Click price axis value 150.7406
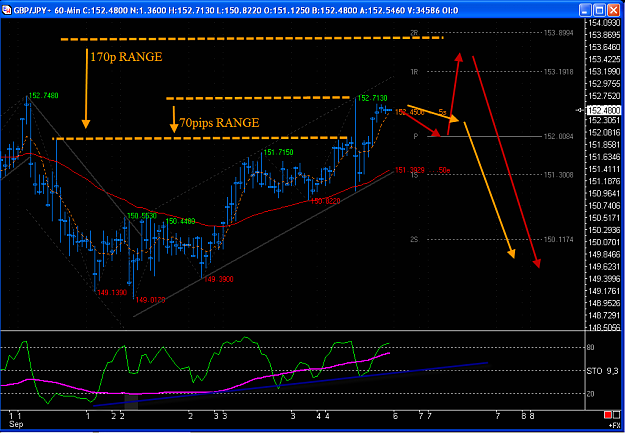 click(603, 206)
